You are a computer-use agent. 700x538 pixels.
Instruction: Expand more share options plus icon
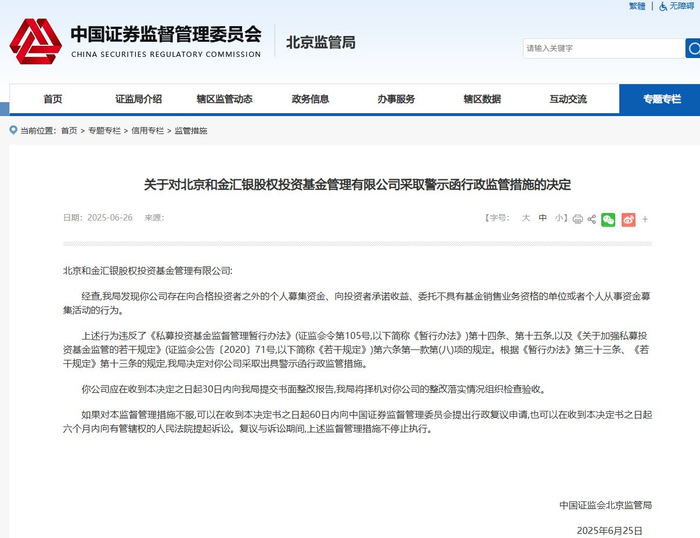[645, 219]
